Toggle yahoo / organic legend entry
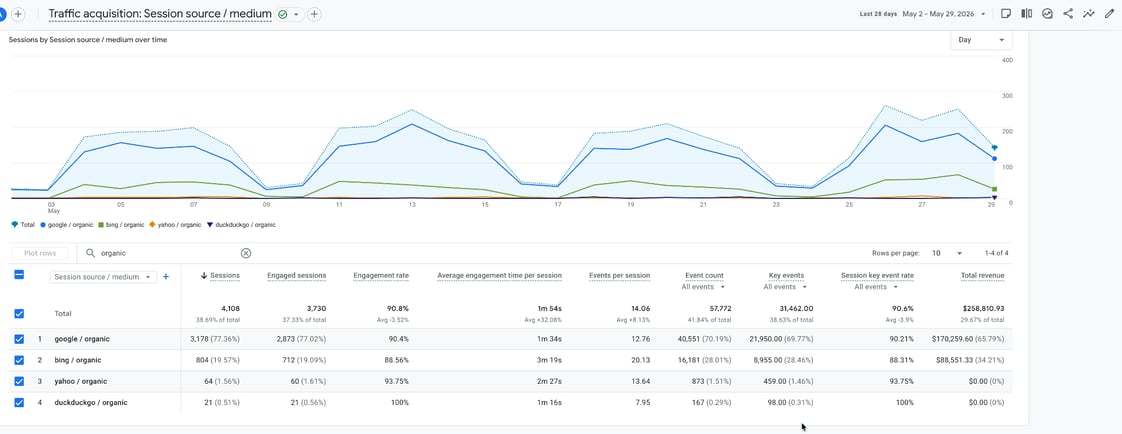Image resolution: width=1122 pixels, height=434 pixels. 175,225
